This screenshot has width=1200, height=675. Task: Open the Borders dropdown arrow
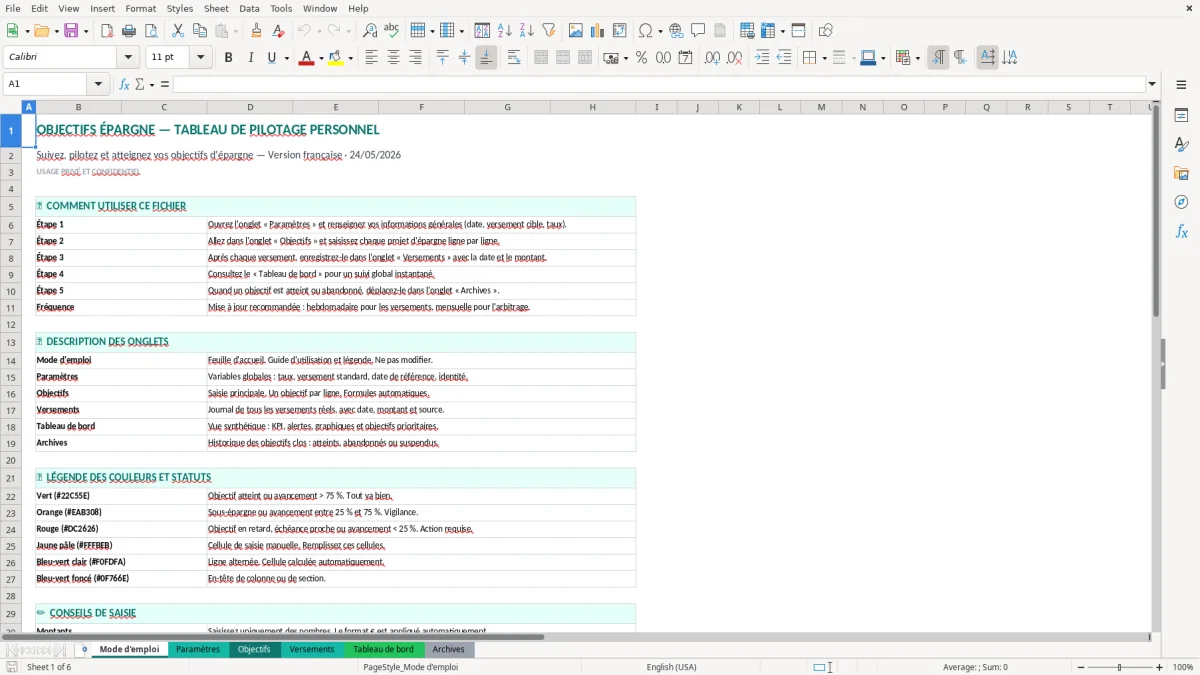pyautogui.click(x=824, y=58)
